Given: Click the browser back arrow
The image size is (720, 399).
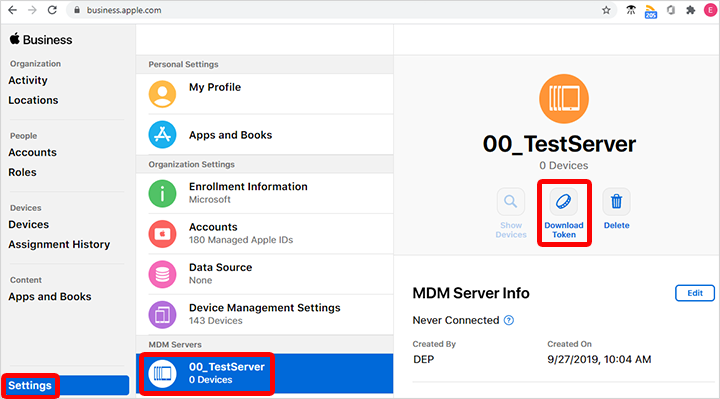Looking at the screenshot, I should point(12,10).
